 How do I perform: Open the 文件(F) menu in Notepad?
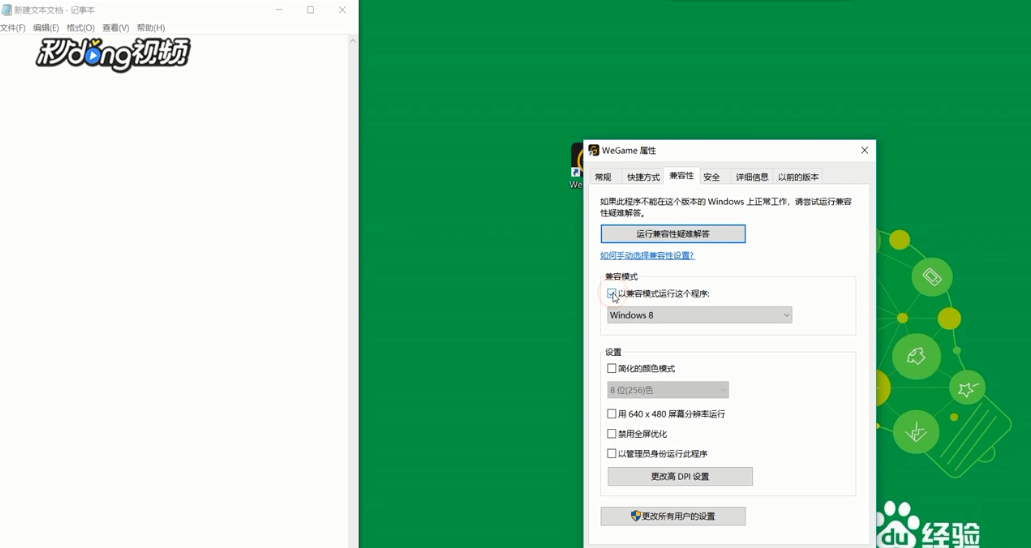12,28
